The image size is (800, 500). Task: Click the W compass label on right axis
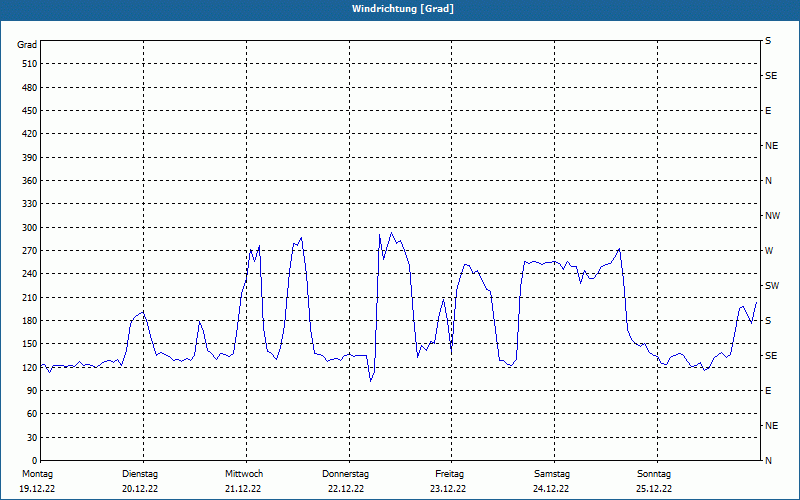click(769, 251)
